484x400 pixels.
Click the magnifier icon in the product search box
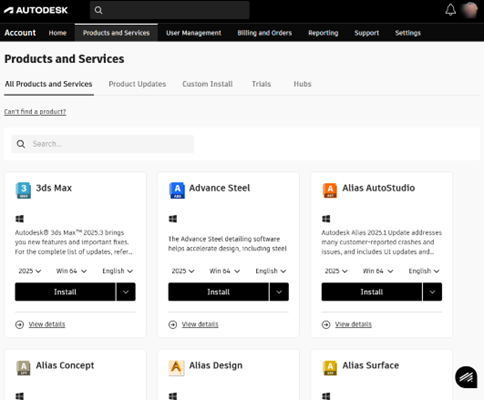tap(21, 144)
